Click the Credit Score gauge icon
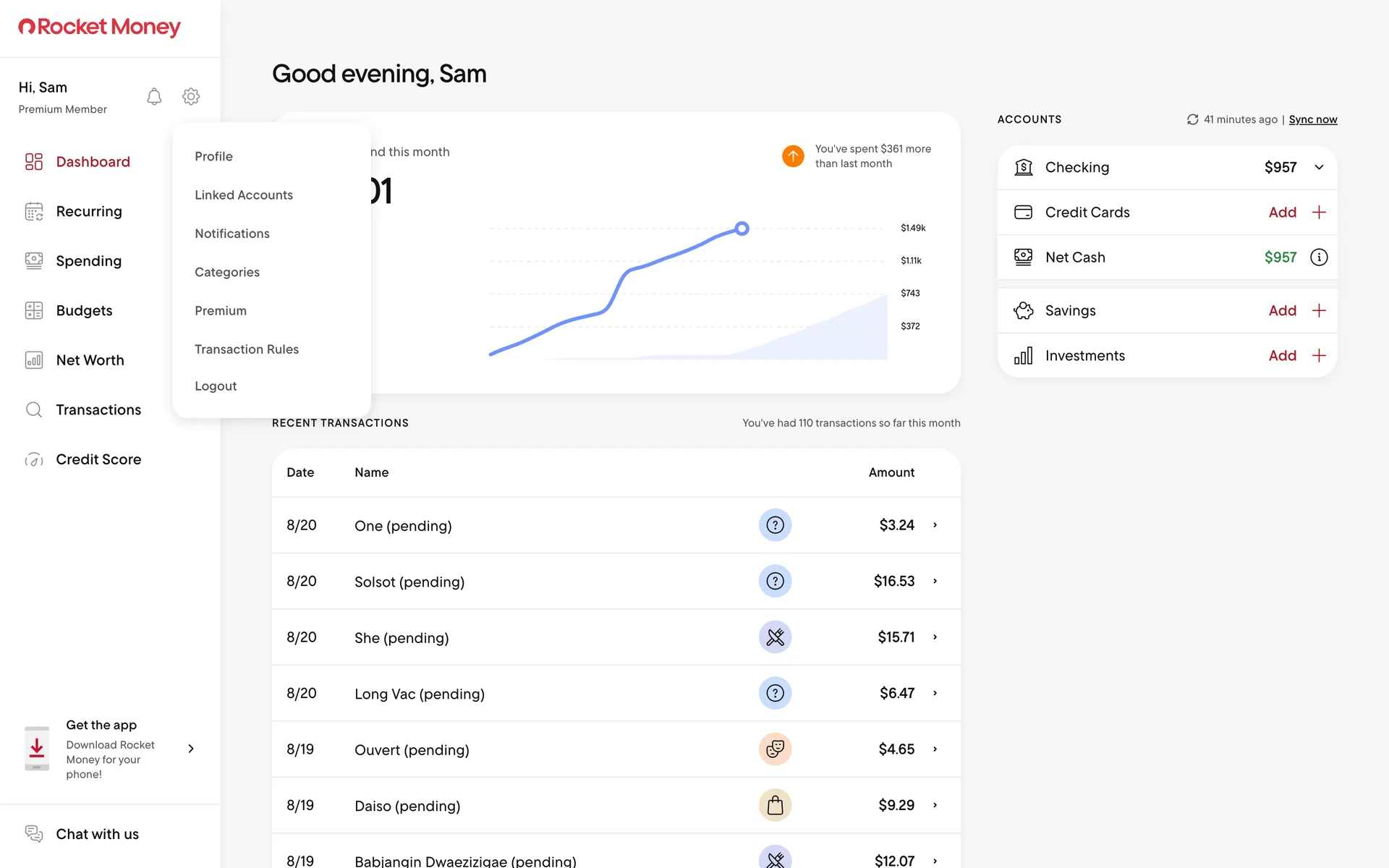This screenshot has height=868, width=1389. point(34,460)
